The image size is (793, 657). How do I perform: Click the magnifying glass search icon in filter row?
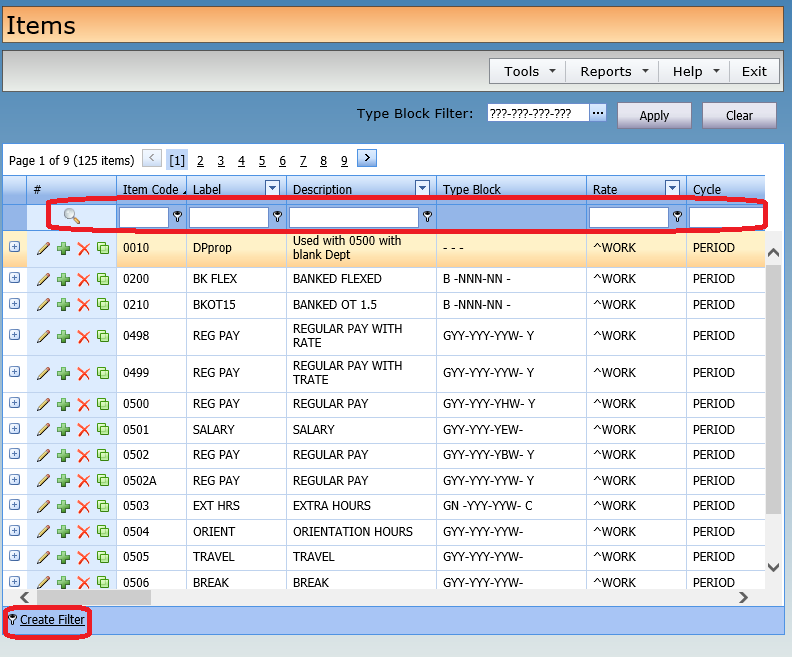(x=71, y=216)
